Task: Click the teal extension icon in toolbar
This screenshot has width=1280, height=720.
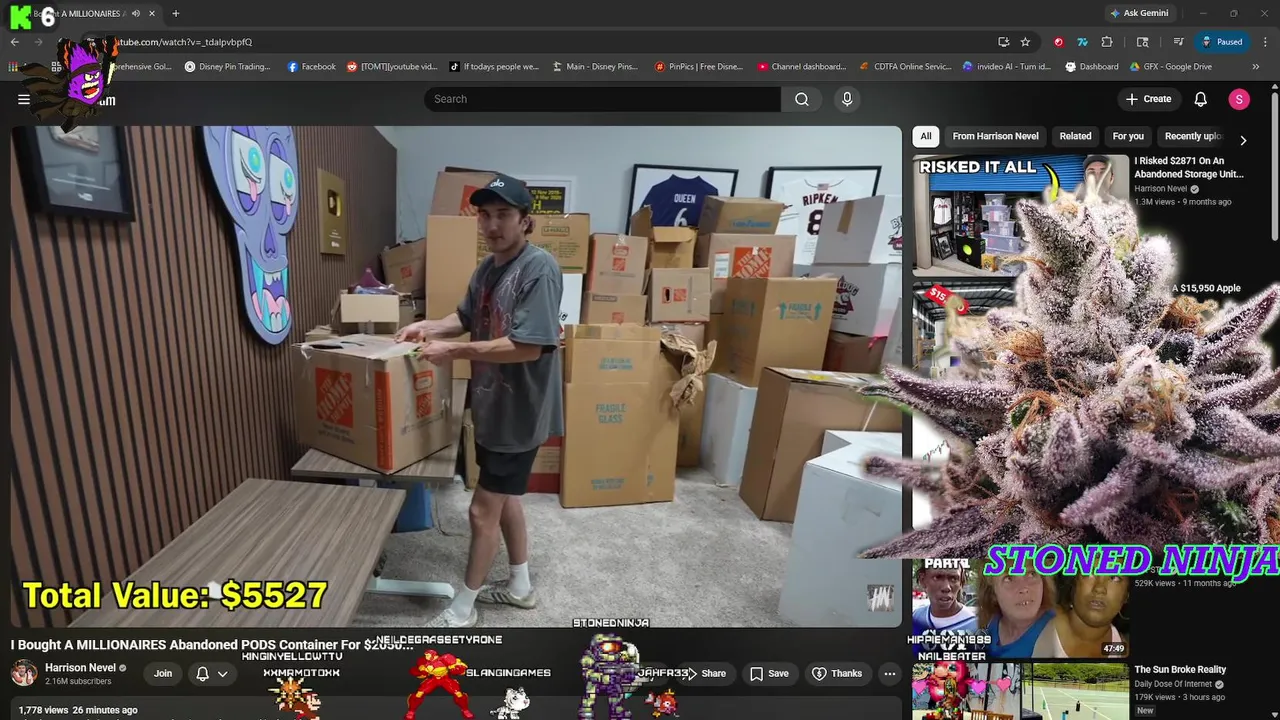Action: (1082, 42)
